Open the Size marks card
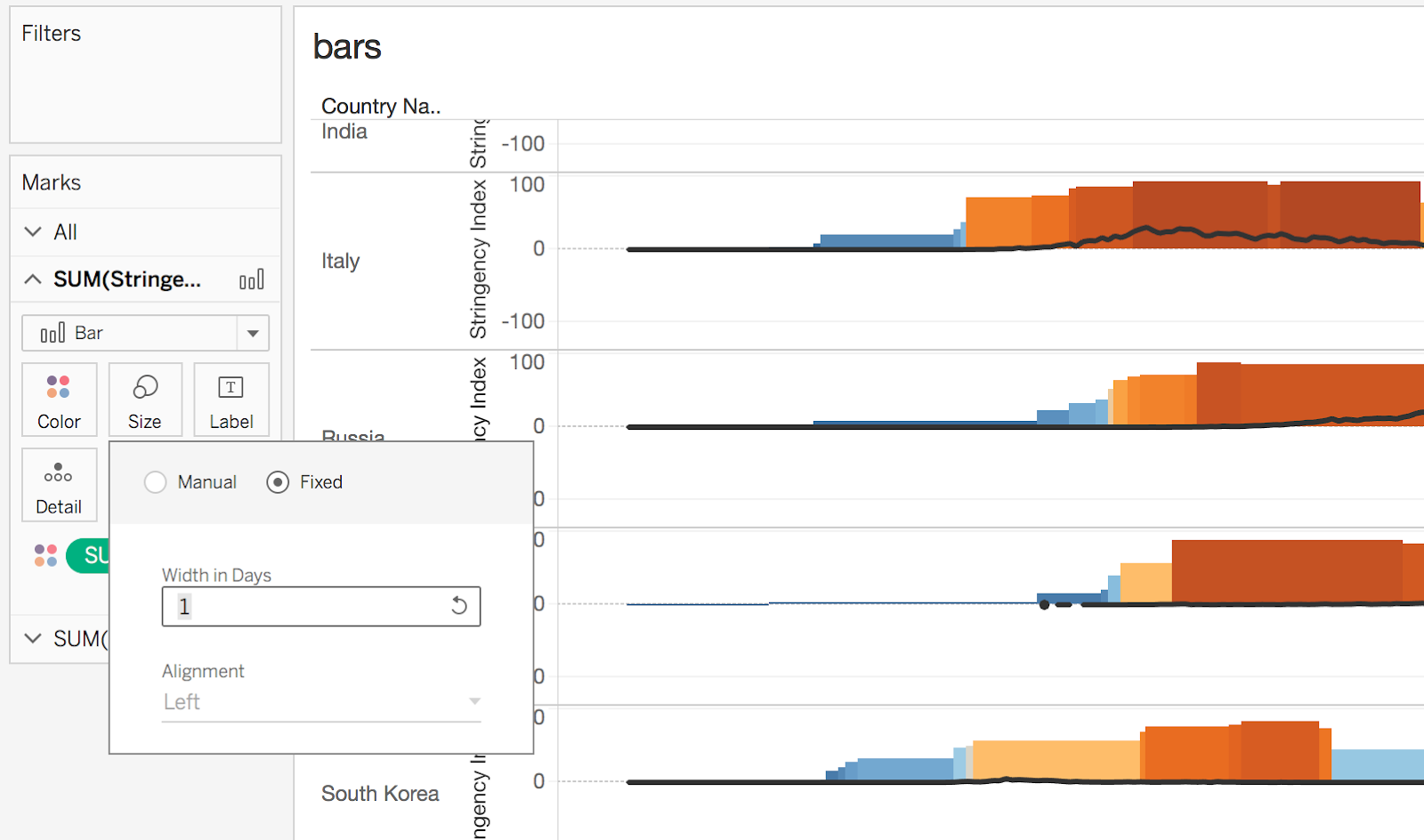Viewport: 1424px width, 840px height. (x=145, y=400)
